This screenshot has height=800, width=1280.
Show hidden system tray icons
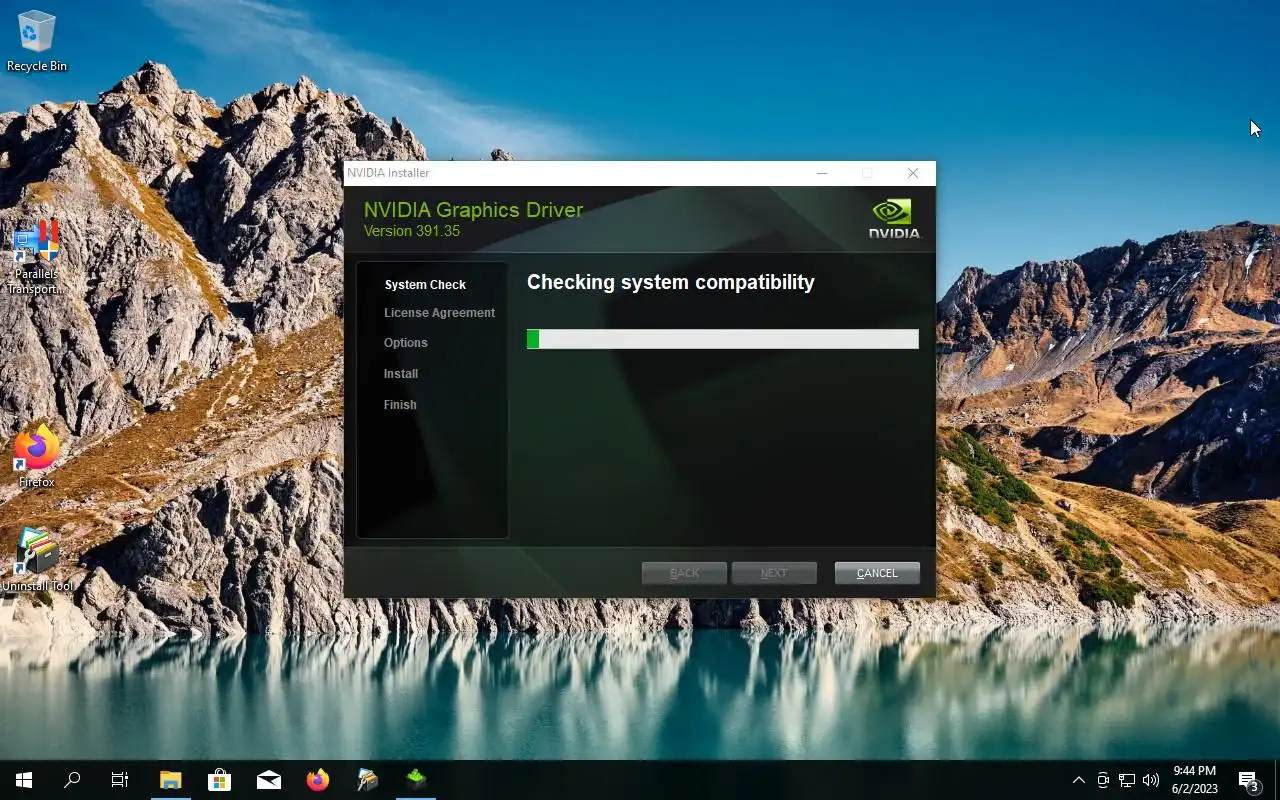(1078, 780)
